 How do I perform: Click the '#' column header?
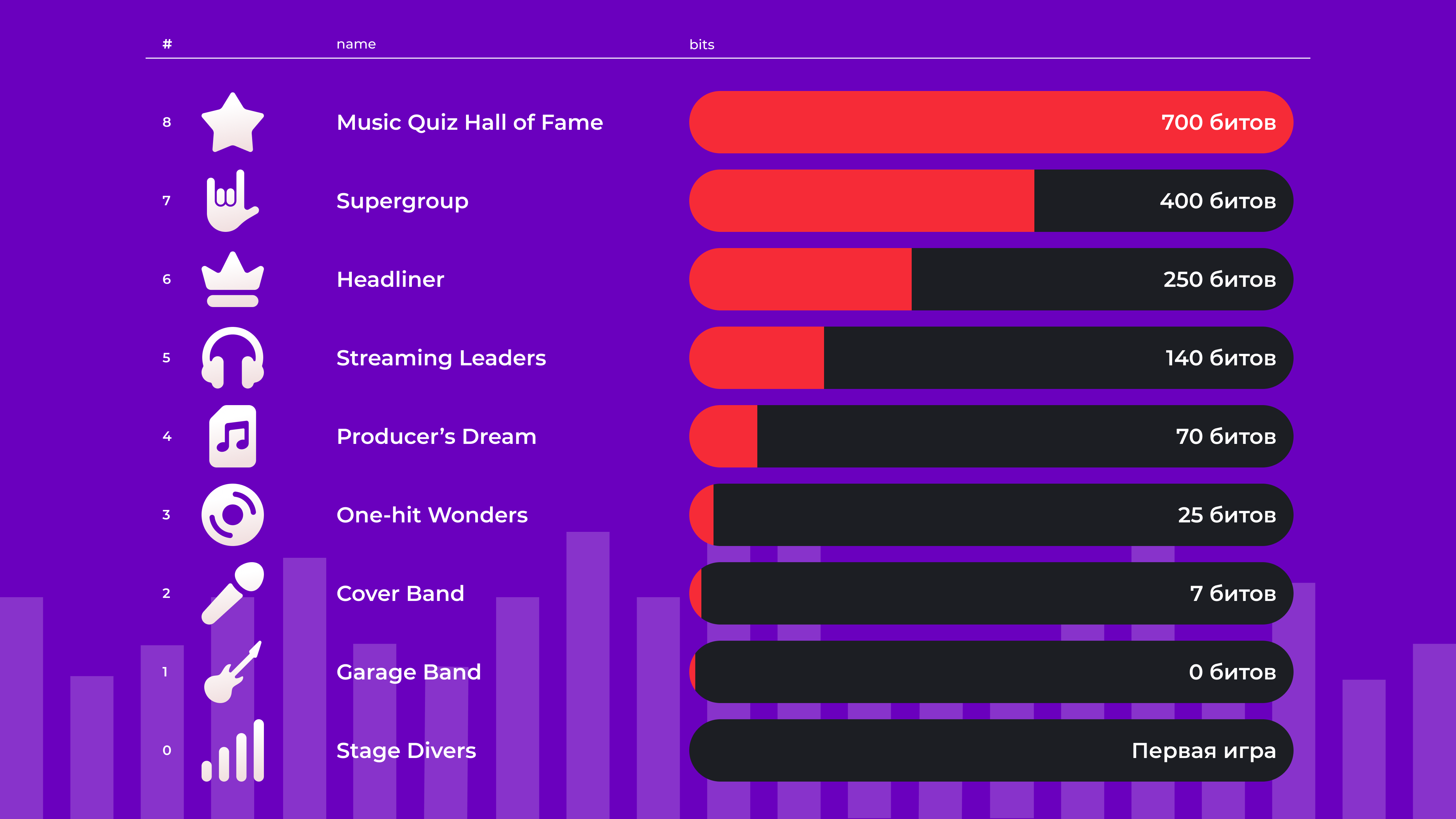(x=167, y=44)
